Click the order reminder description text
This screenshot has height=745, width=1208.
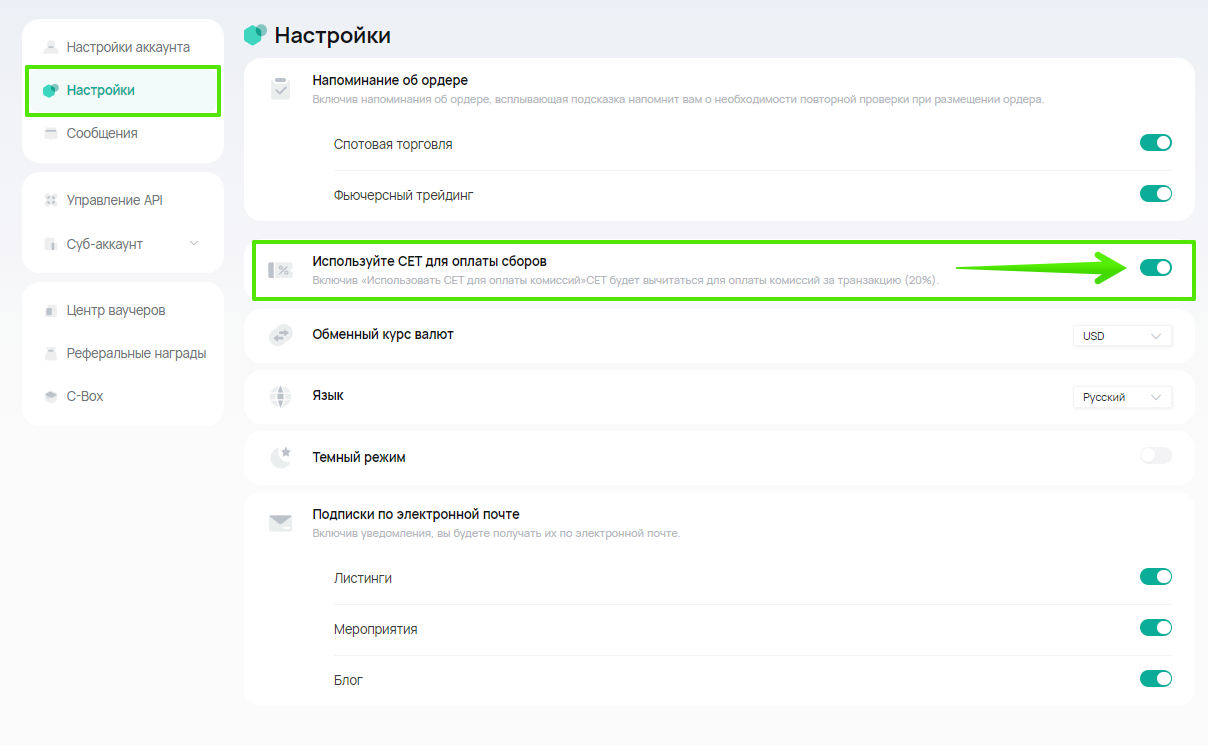[x=679, y=99]
